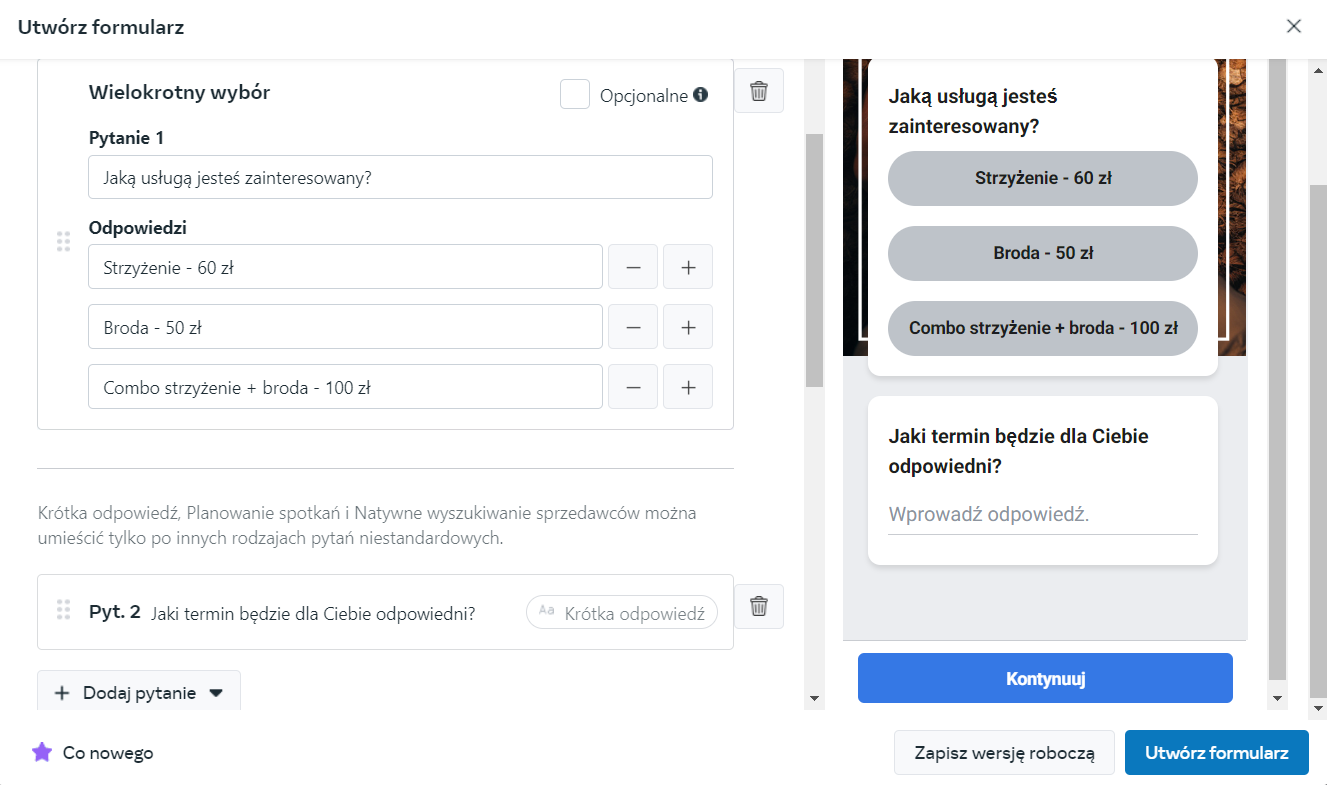Click the drag handle beside Odpowiedzi
The width and height of the screenshot is (1327, 785).
63,241
